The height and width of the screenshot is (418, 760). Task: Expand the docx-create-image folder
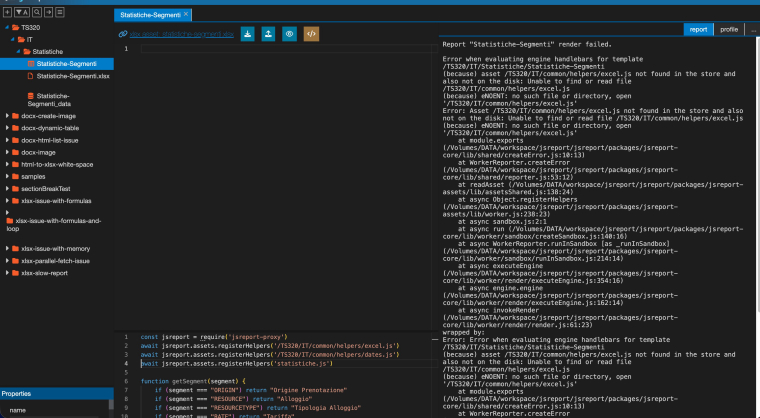click(7, 116)
